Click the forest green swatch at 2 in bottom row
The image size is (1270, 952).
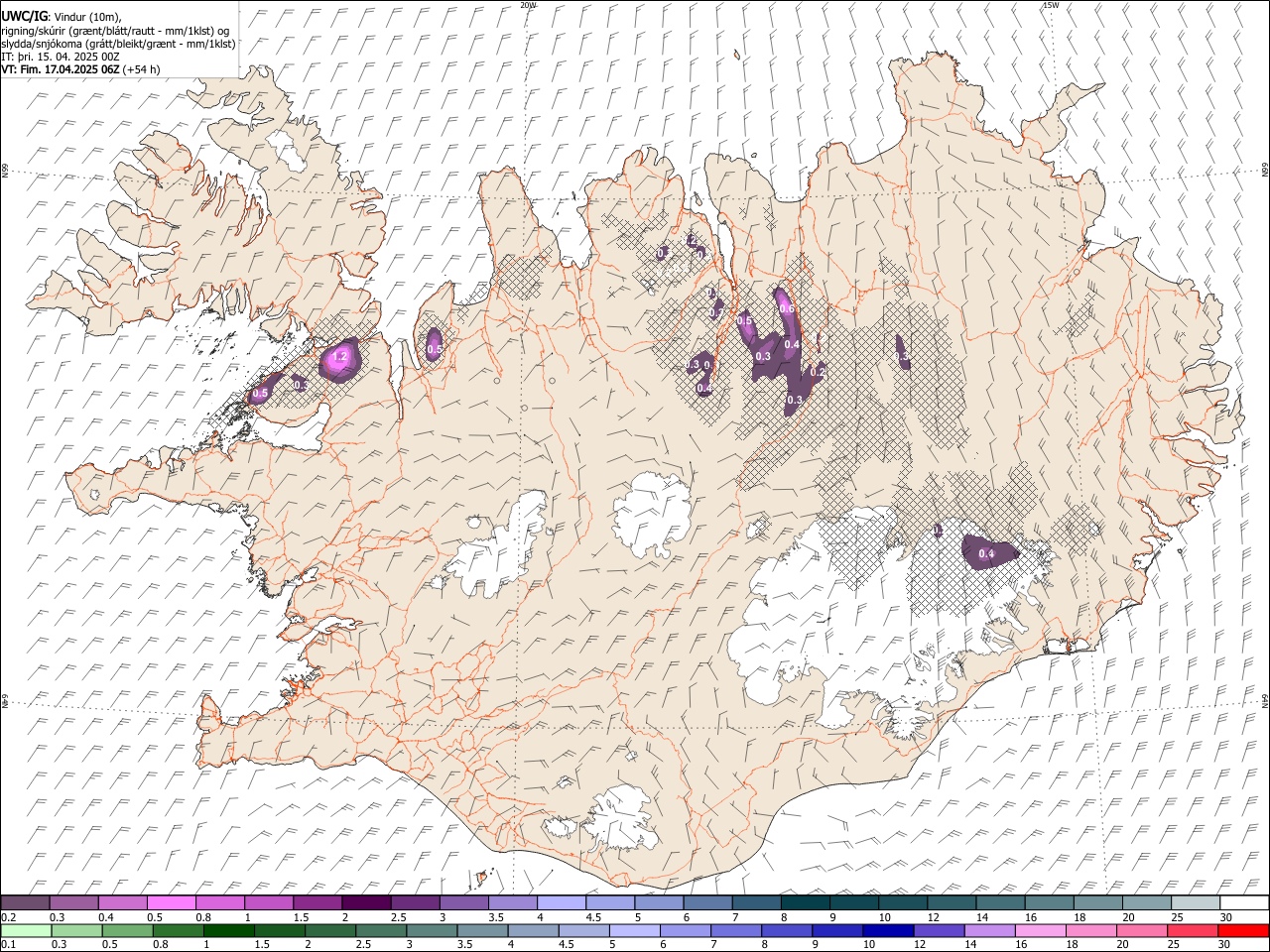[330, 931]
